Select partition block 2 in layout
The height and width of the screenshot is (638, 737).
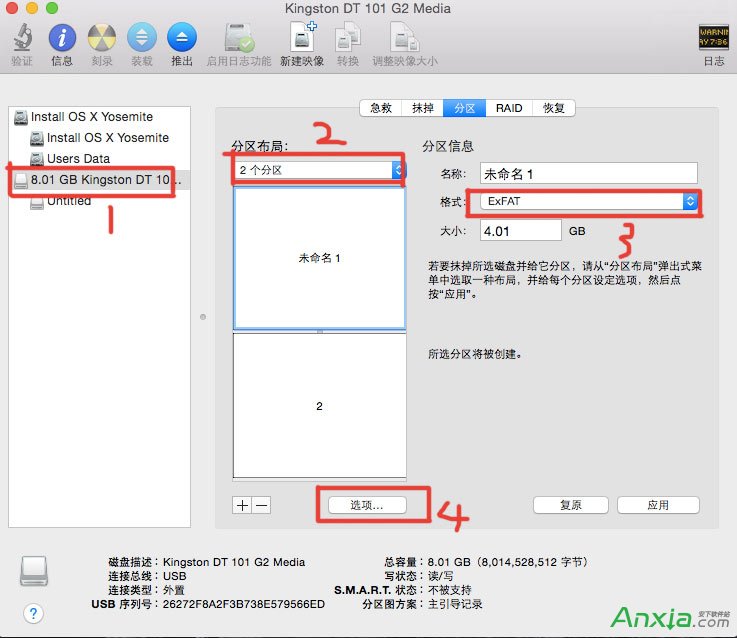[x=320, y=406]
